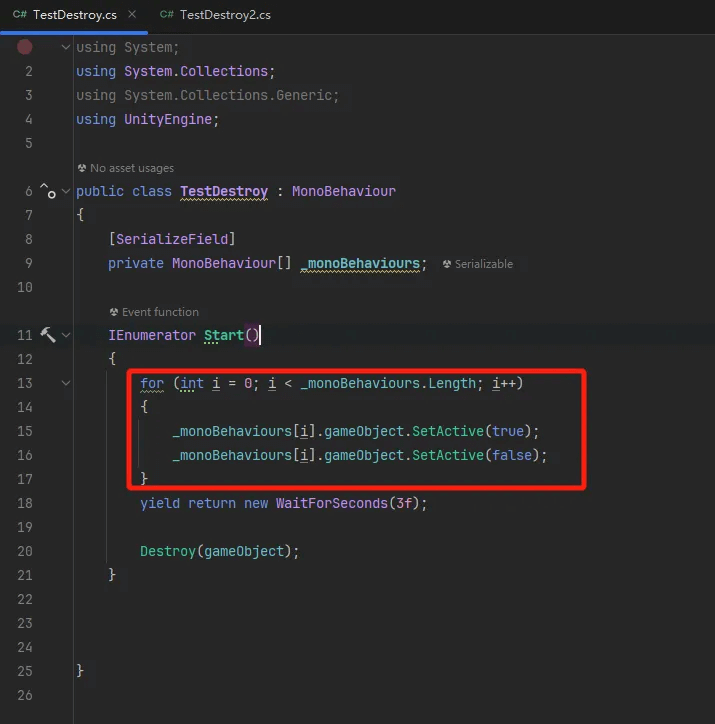
Task: Open the No asset usages code lens
Action: click(132, 168)
